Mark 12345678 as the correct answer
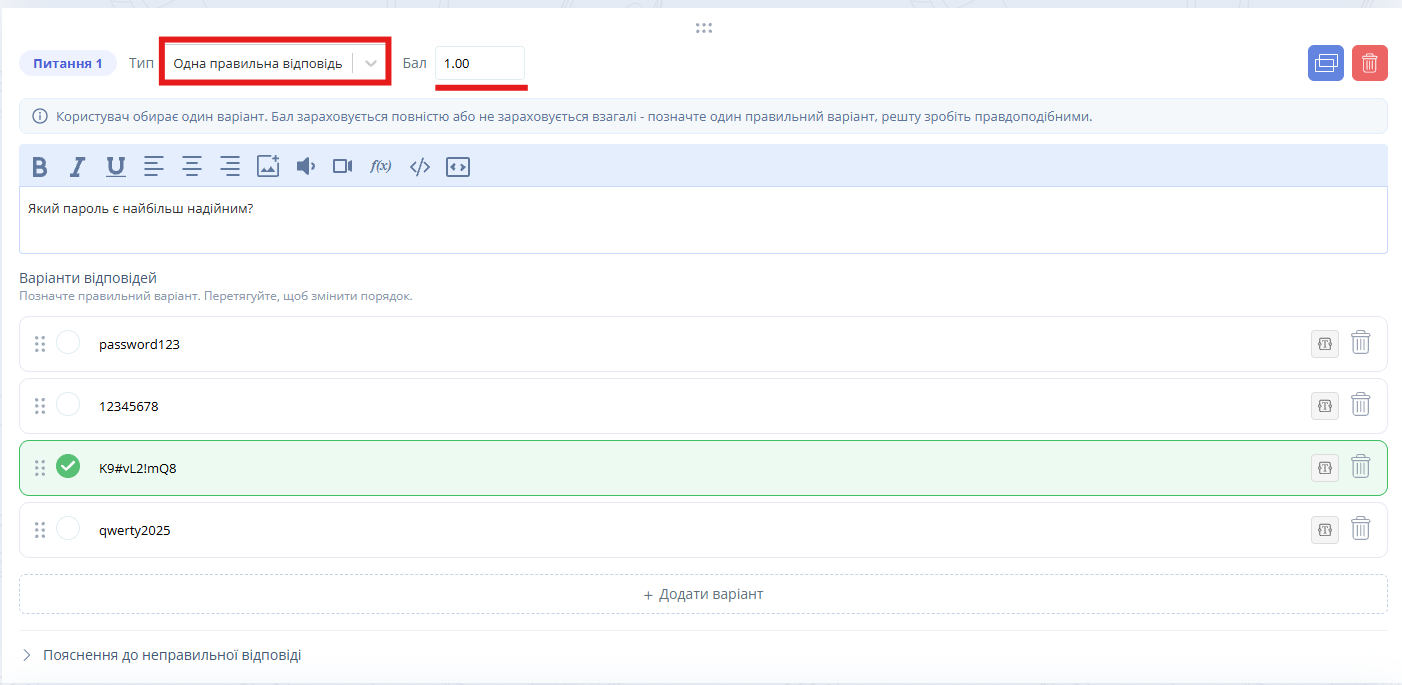Viewport: 1402px width, 685px height. click(68, 405)
